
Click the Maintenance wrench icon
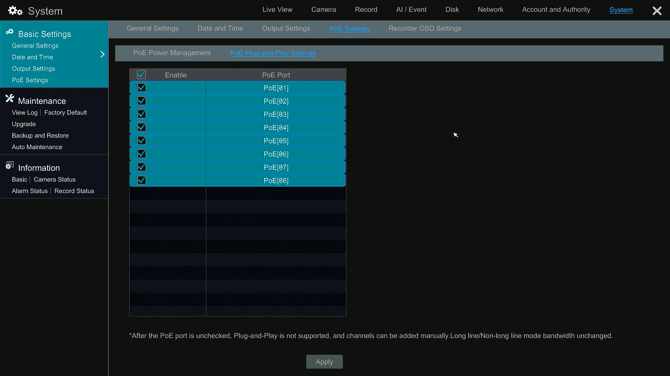pos(9,99)
